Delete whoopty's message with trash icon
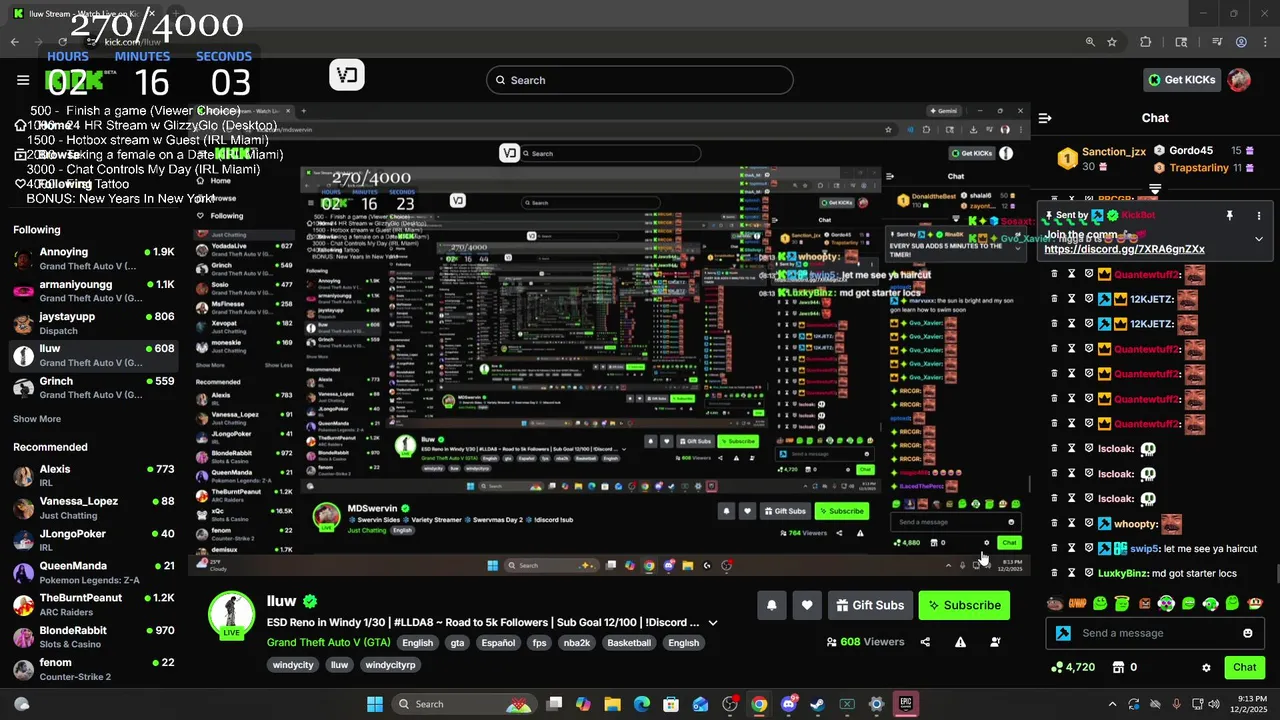 pyautogui.click(x=1054, y=524)
